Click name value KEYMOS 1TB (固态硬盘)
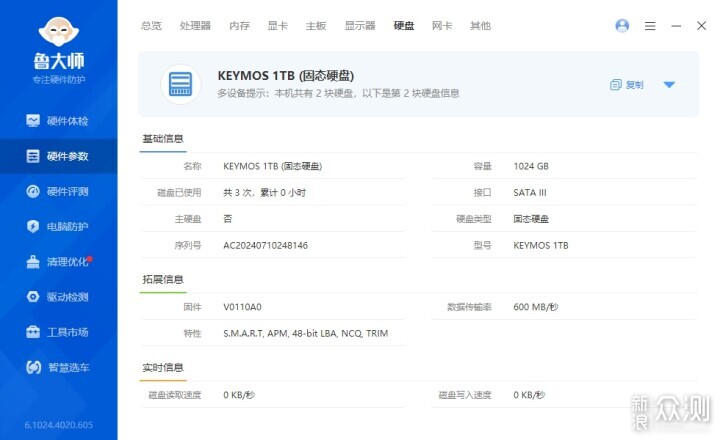 coord(273,166)
